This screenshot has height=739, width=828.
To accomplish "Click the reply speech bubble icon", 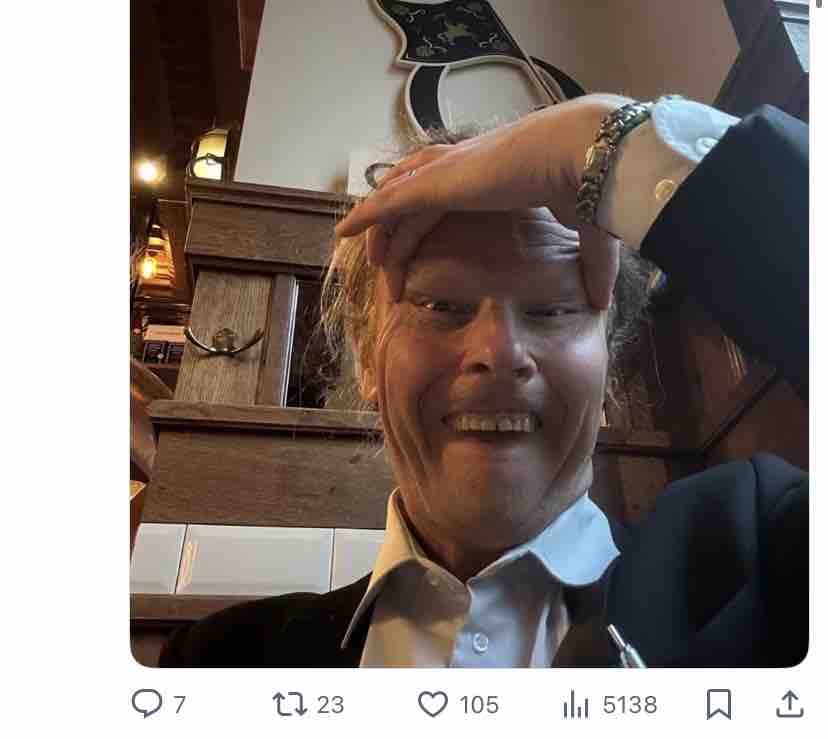I will coord(146,704).
